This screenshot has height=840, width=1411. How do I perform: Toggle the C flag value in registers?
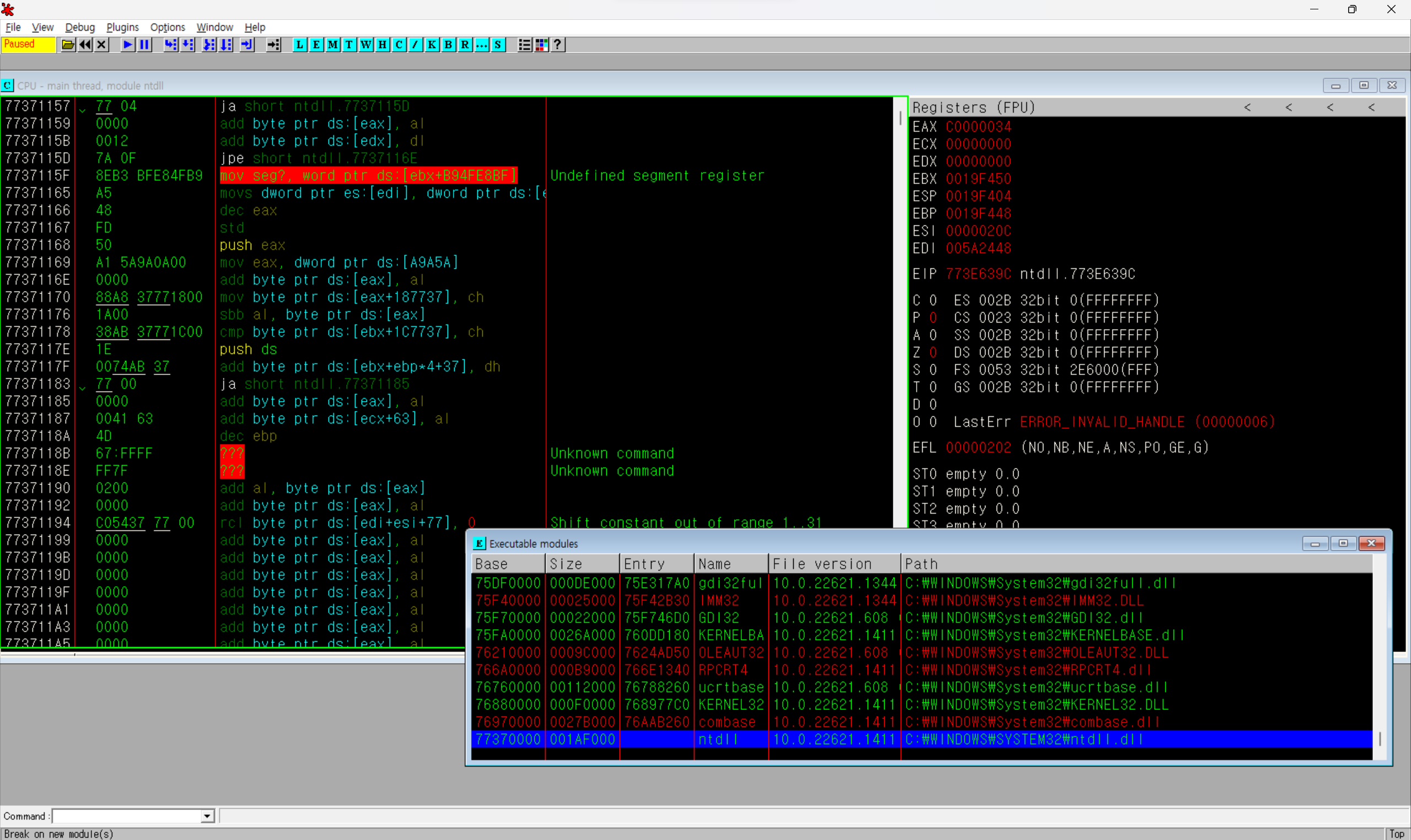click(x=933, y=300)
